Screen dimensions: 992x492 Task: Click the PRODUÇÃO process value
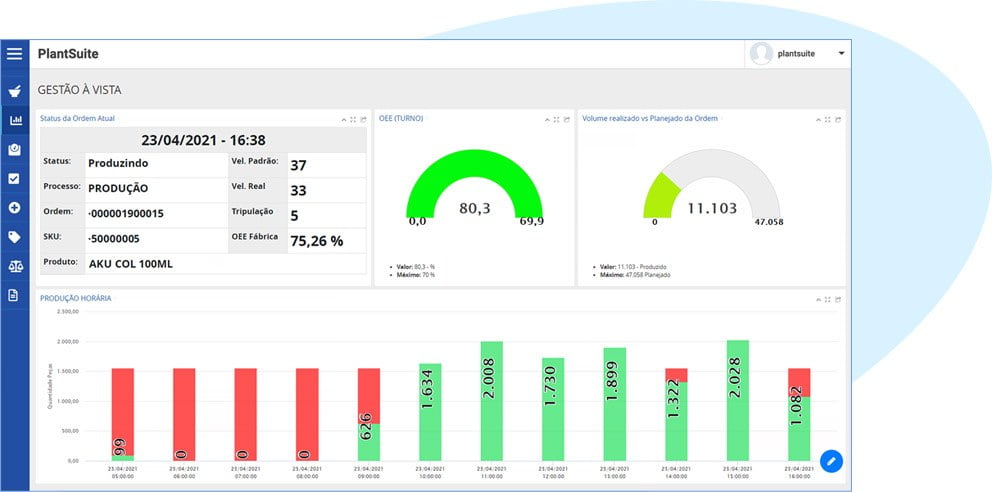pyautogui.click(x=118, y=188)
